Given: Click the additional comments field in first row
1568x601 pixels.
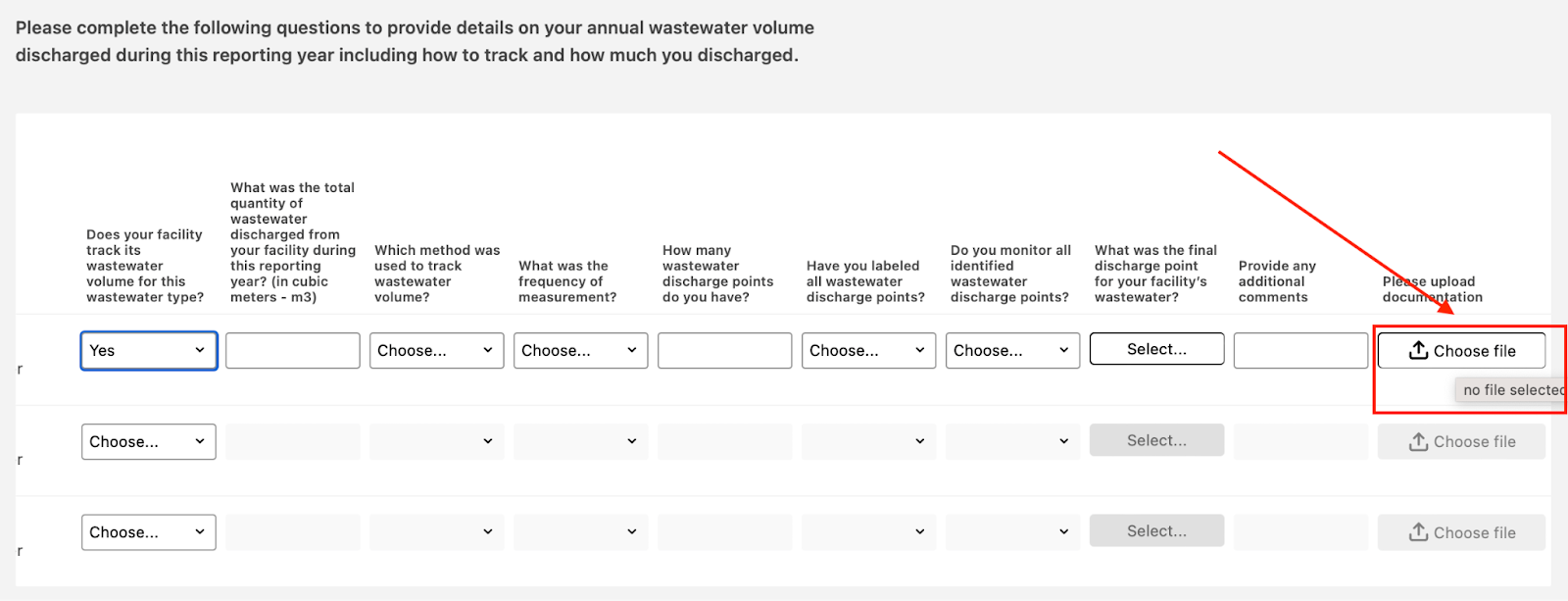Looking at the screenshot, I should click(1300, 351).
